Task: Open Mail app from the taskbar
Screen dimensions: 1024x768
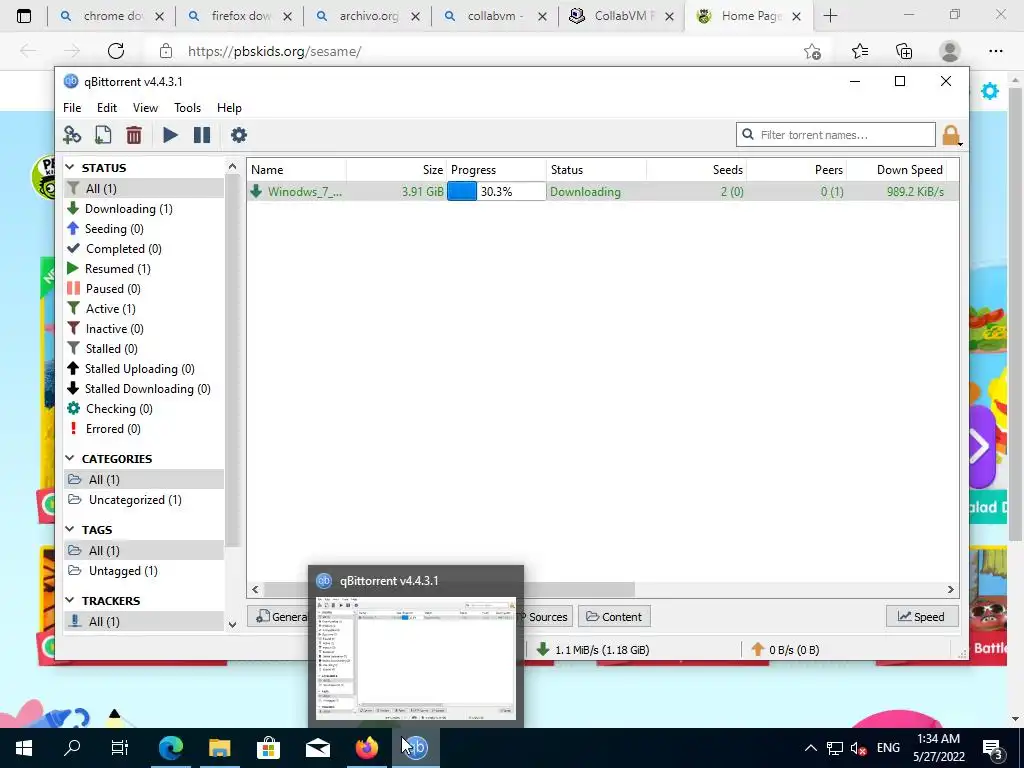Action: click(317, 748)
